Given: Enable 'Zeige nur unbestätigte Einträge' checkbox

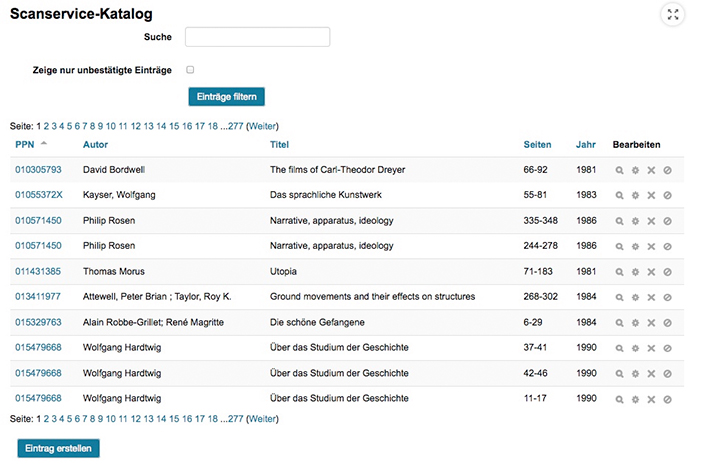Looking at the screenshot, I should [190, 70].
